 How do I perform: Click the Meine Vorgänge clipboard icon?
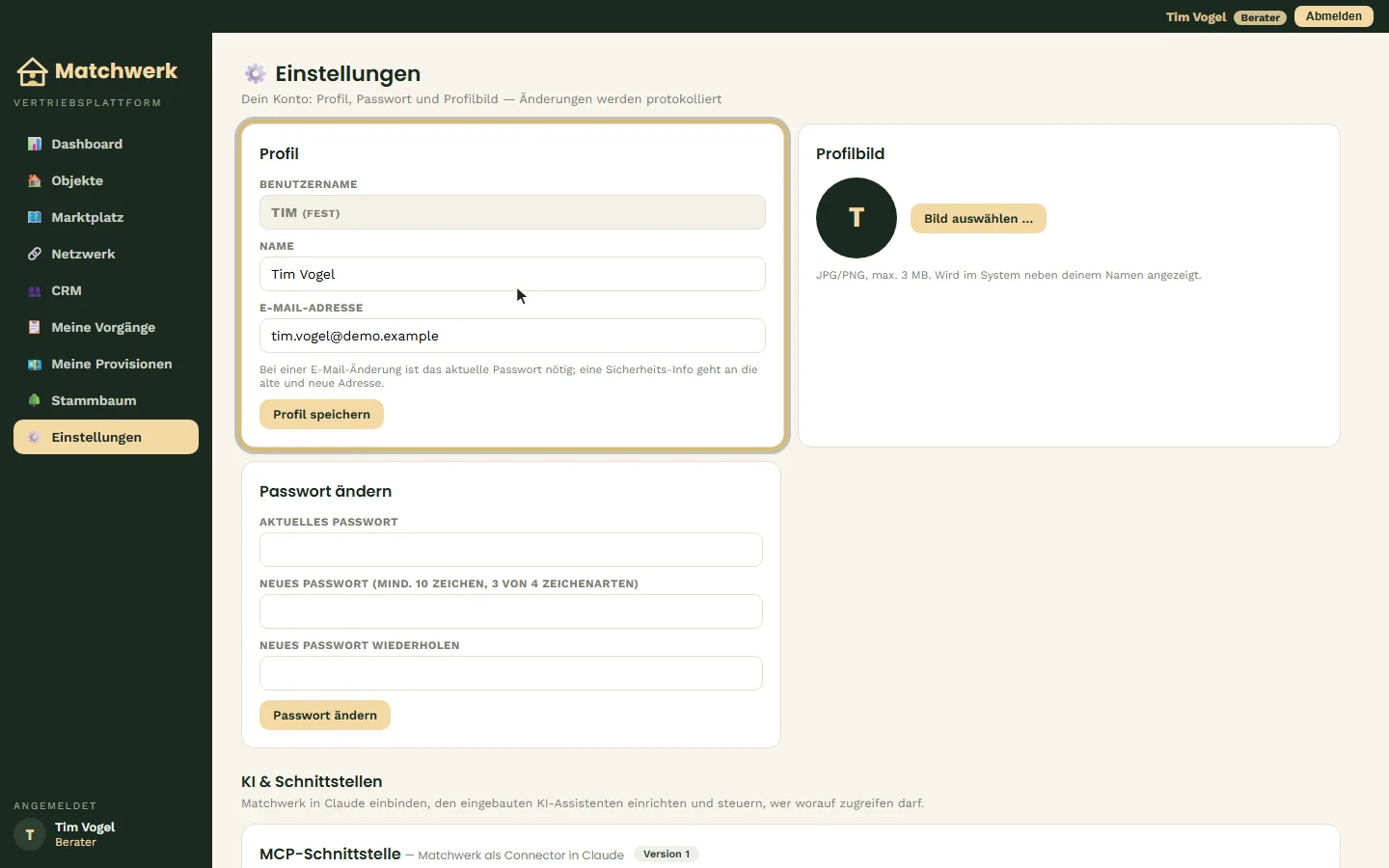[x=35, y=327]
